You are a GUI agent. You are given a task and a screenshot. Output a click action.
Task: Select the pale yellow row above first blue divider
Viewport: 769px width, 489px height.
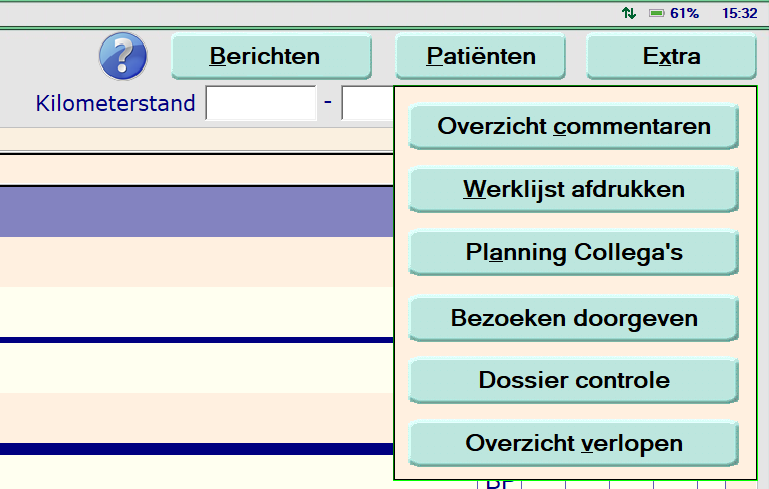197,312
